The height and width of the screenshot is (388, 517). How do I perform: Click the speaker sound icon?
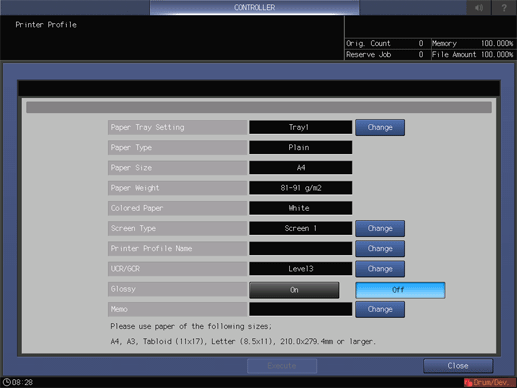click(479, 7)
